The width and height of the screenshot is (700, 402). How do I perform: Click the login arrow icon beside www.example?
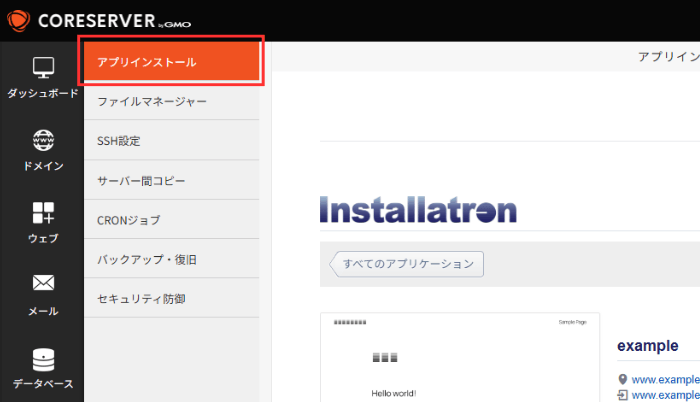tap(622, 395)
